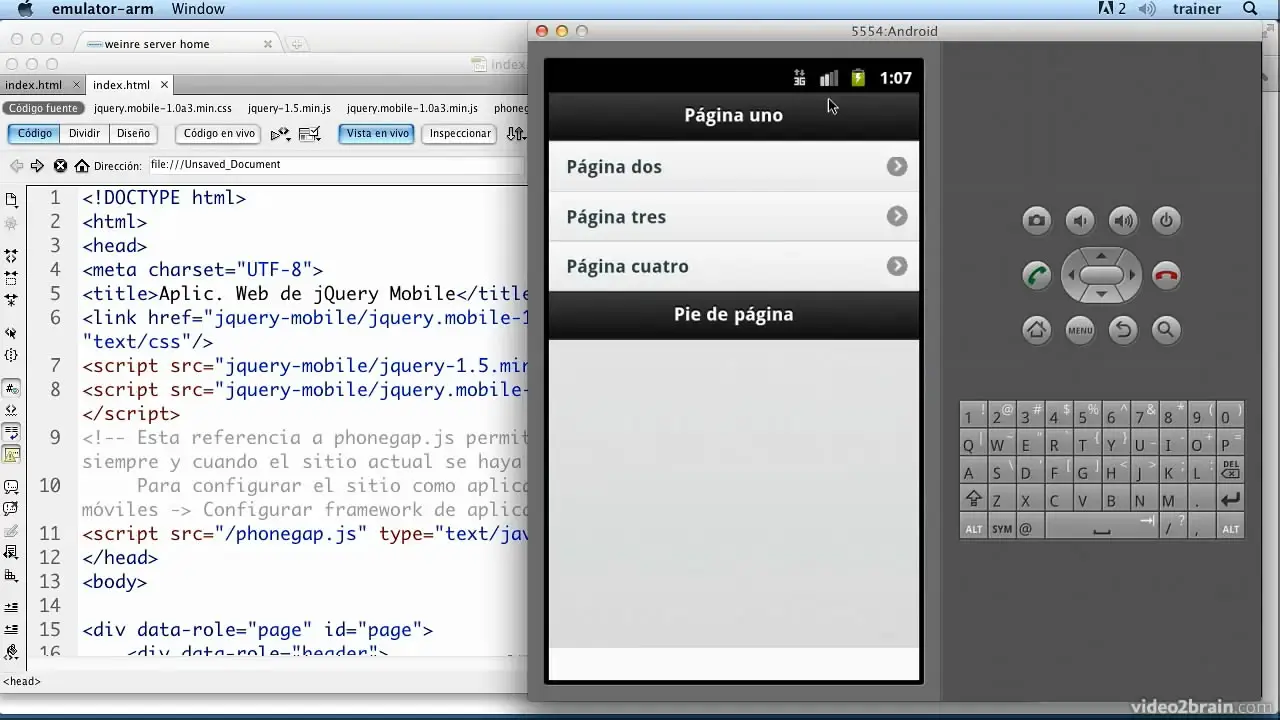Click the Dirección address field
1280x720 pixels.
click(337, 165)
